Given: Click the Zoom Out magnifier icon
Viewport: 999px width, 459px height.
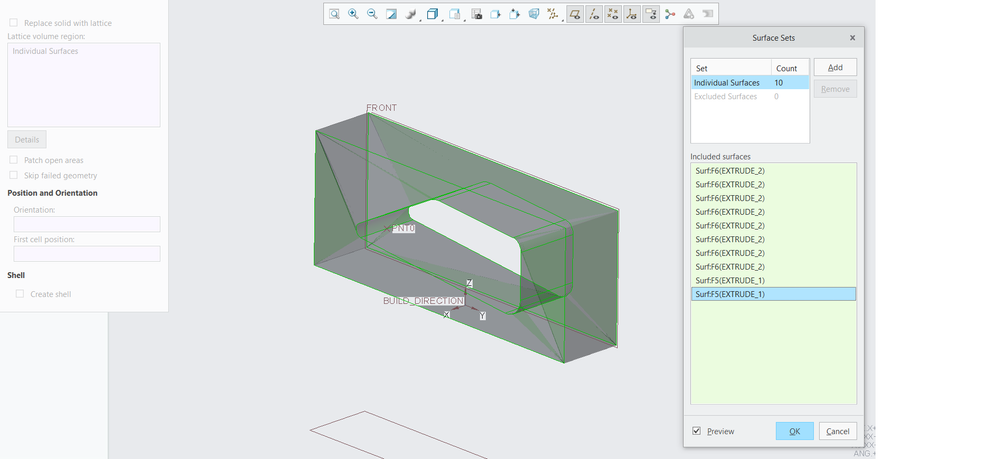Looking at the screenshot, I should (372, 14).
